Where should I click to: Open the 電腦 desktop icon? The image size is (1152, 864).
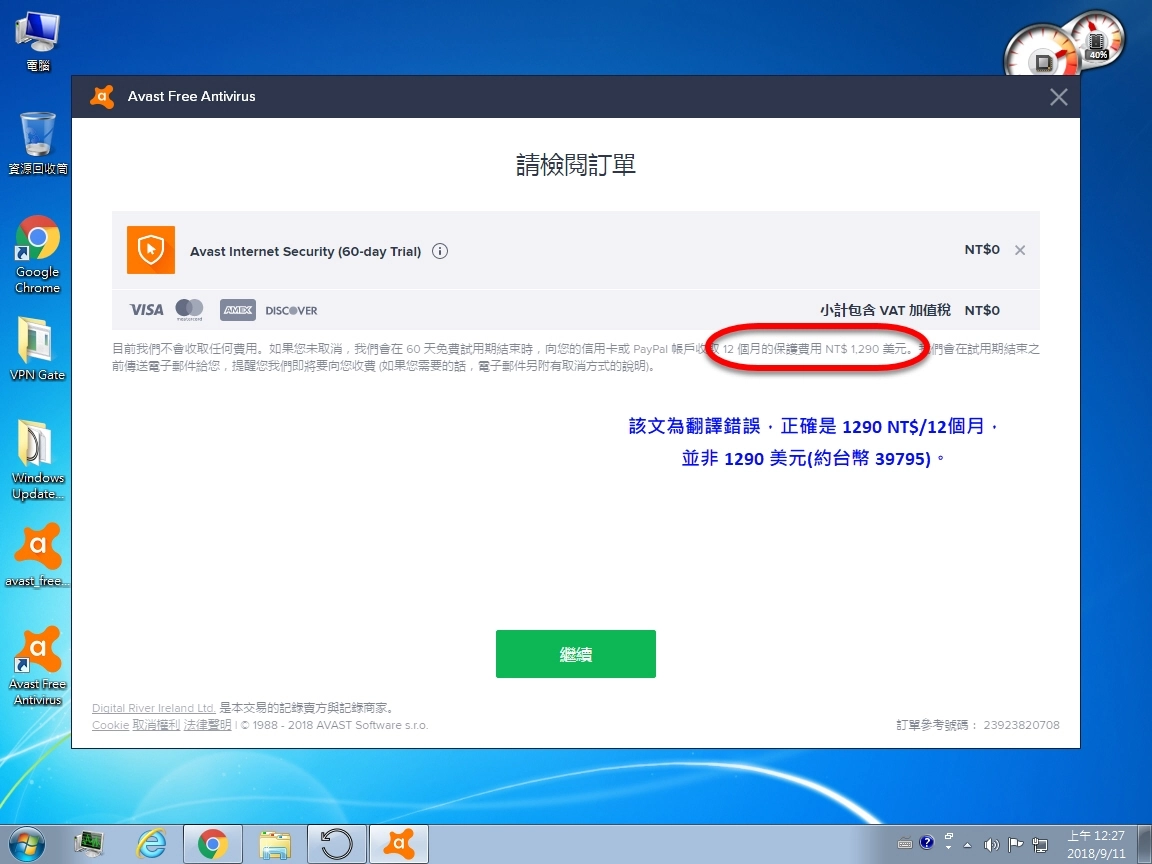(x=37, y=40)
